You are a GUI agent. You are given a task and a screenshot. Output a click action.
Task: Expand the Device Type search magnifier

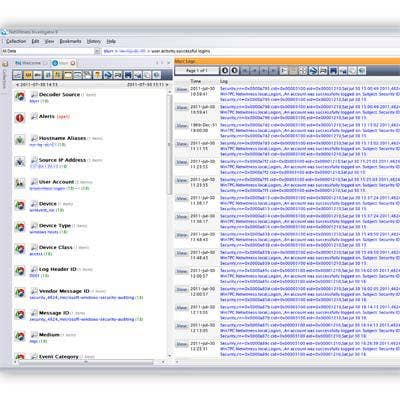(34, 226)
